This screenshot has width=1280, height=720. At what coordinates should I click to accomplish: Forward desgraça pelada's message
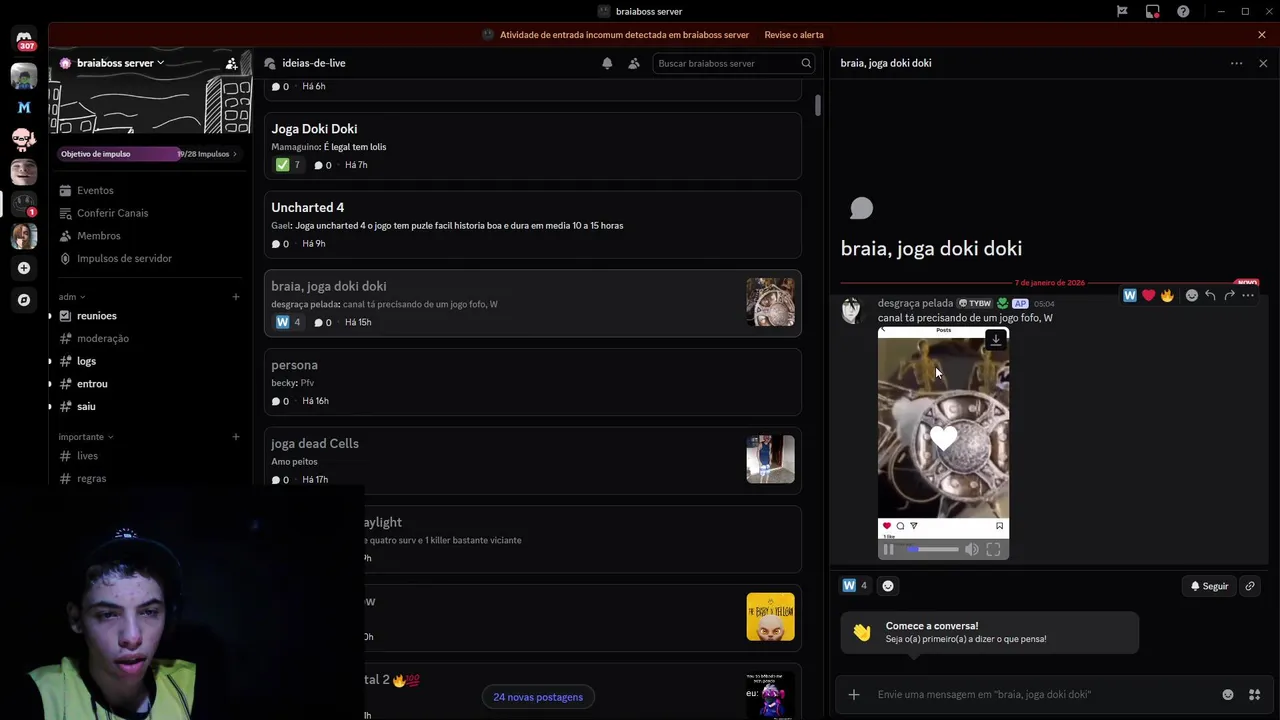tap(1229, 295)
